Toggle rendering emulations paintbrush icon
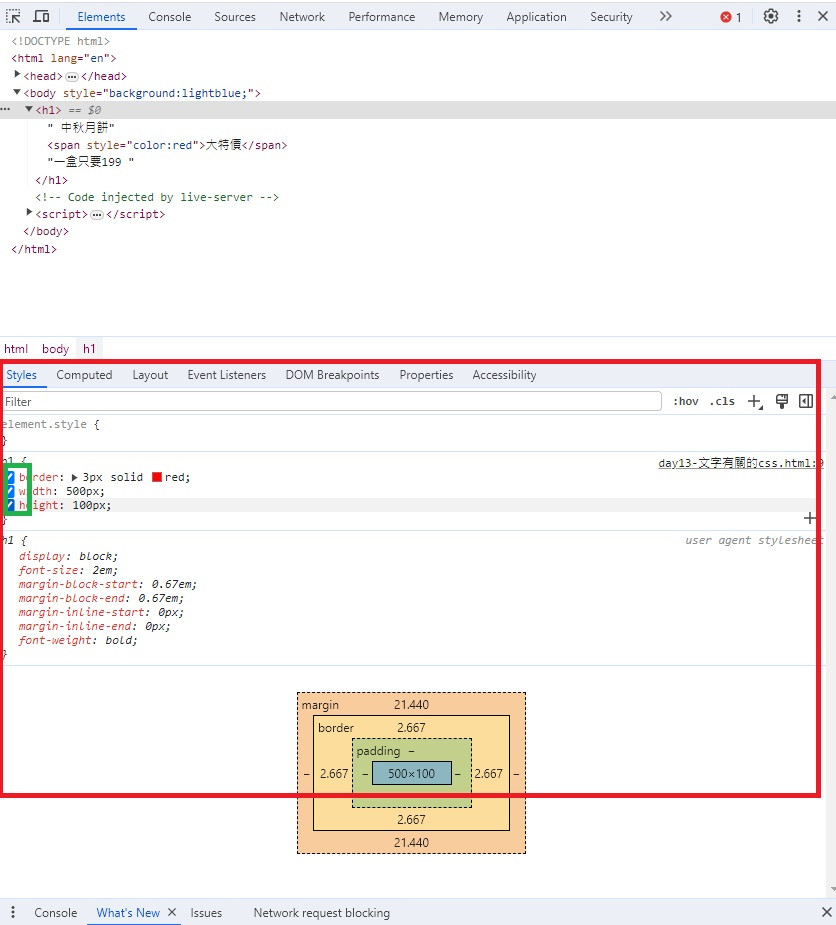836x925 pixels. tap(782, 402)
